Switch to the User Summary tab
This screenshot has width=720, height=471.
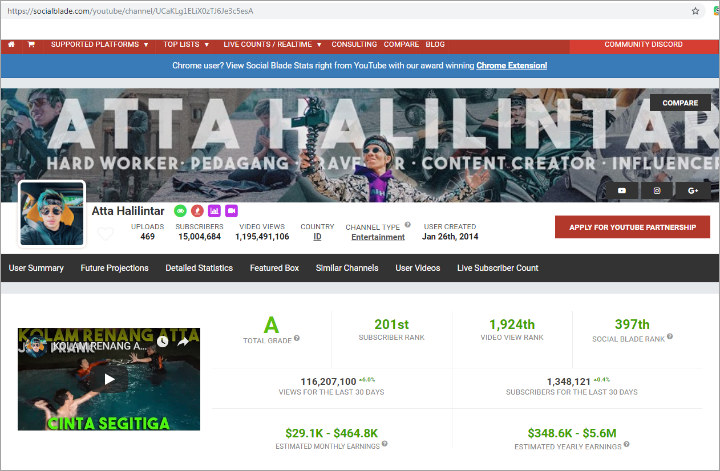pos(36,268)
